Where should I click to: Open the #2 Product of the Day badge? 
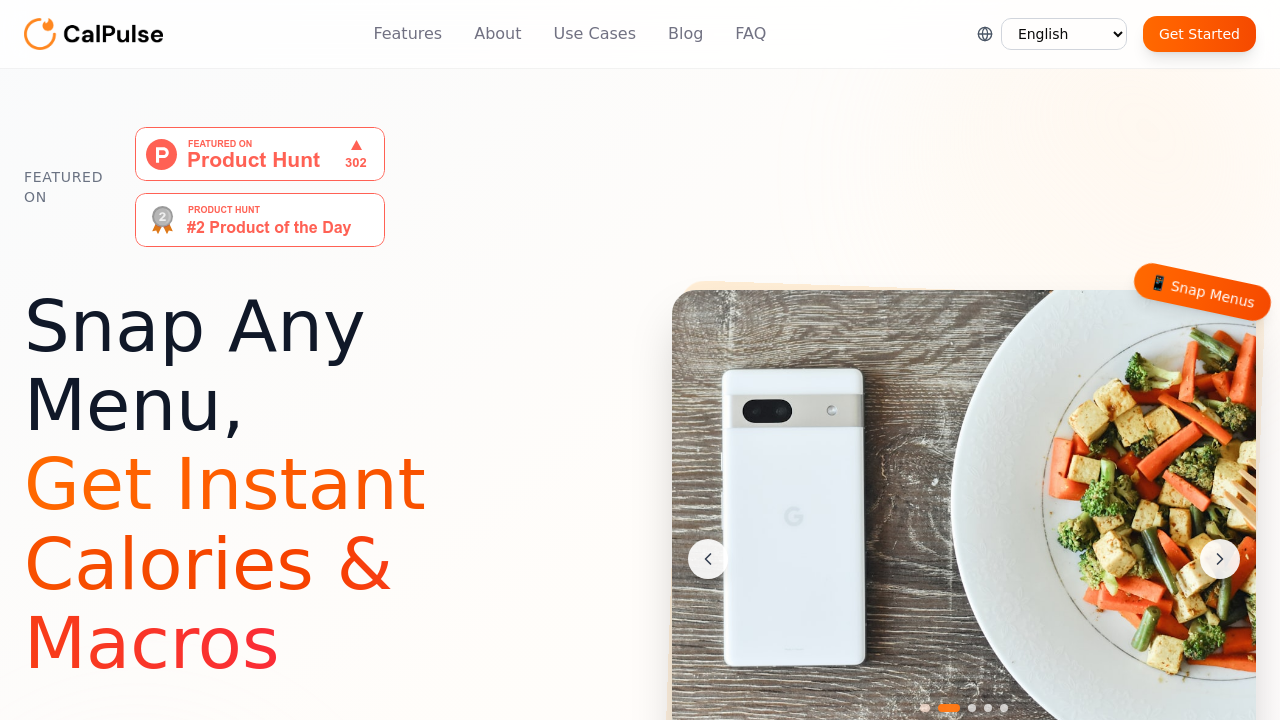[x=260, y=220]
